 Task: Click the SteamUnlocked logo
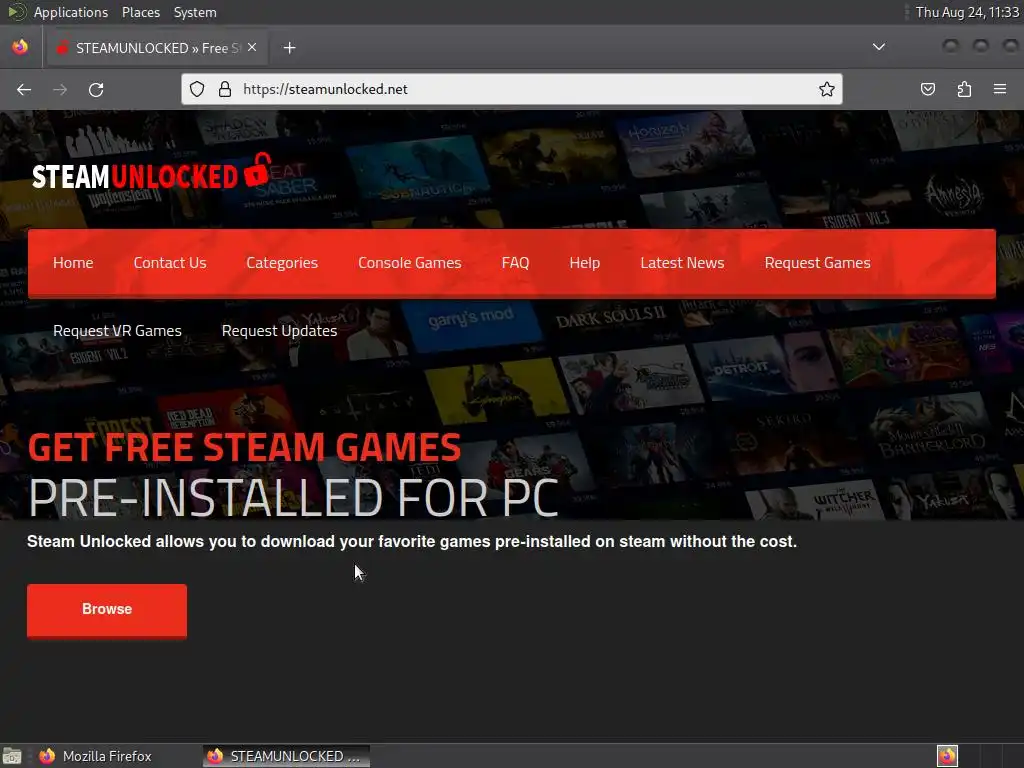pyautogui.click(x=151, y=172)
